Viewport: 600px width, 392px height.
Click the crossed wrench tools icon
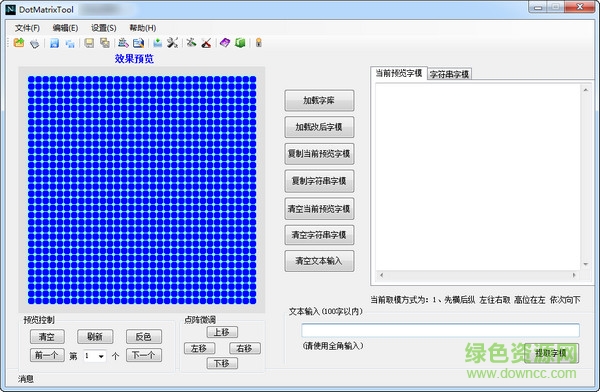173,43
